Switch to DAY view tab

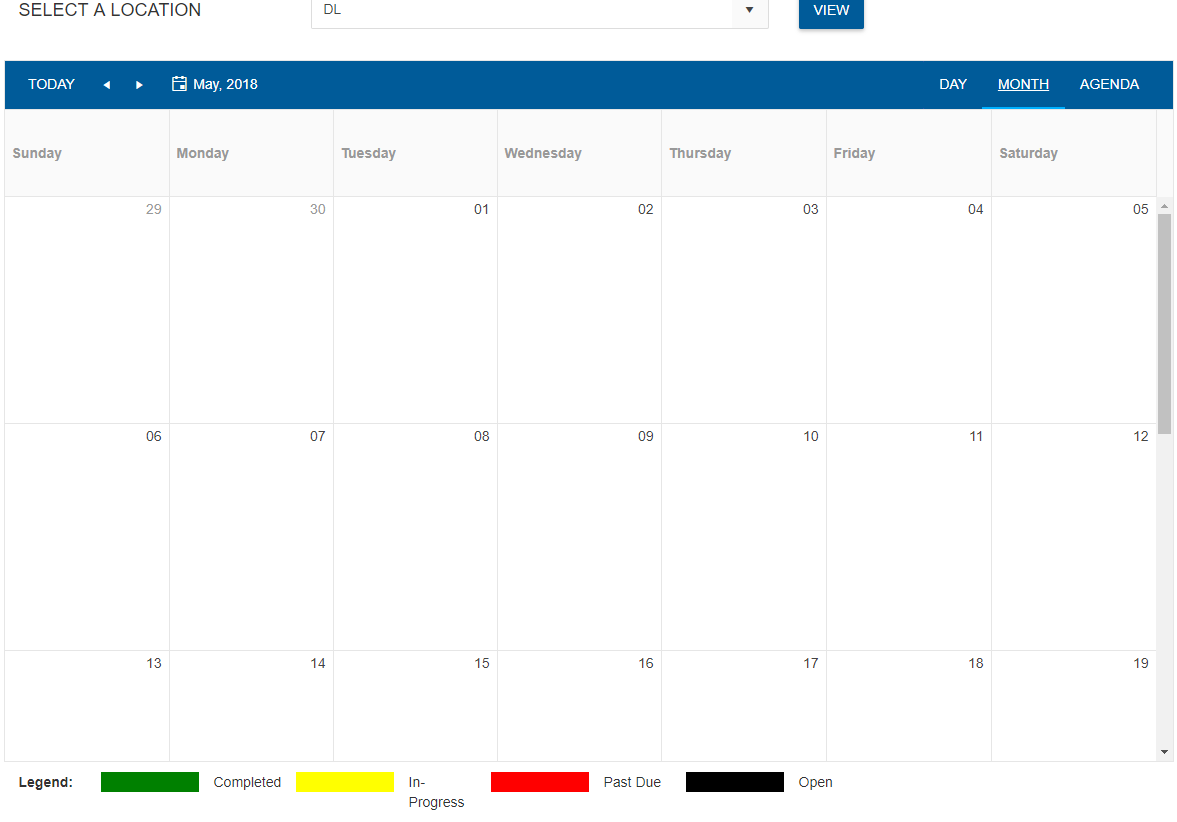(952, 84)
